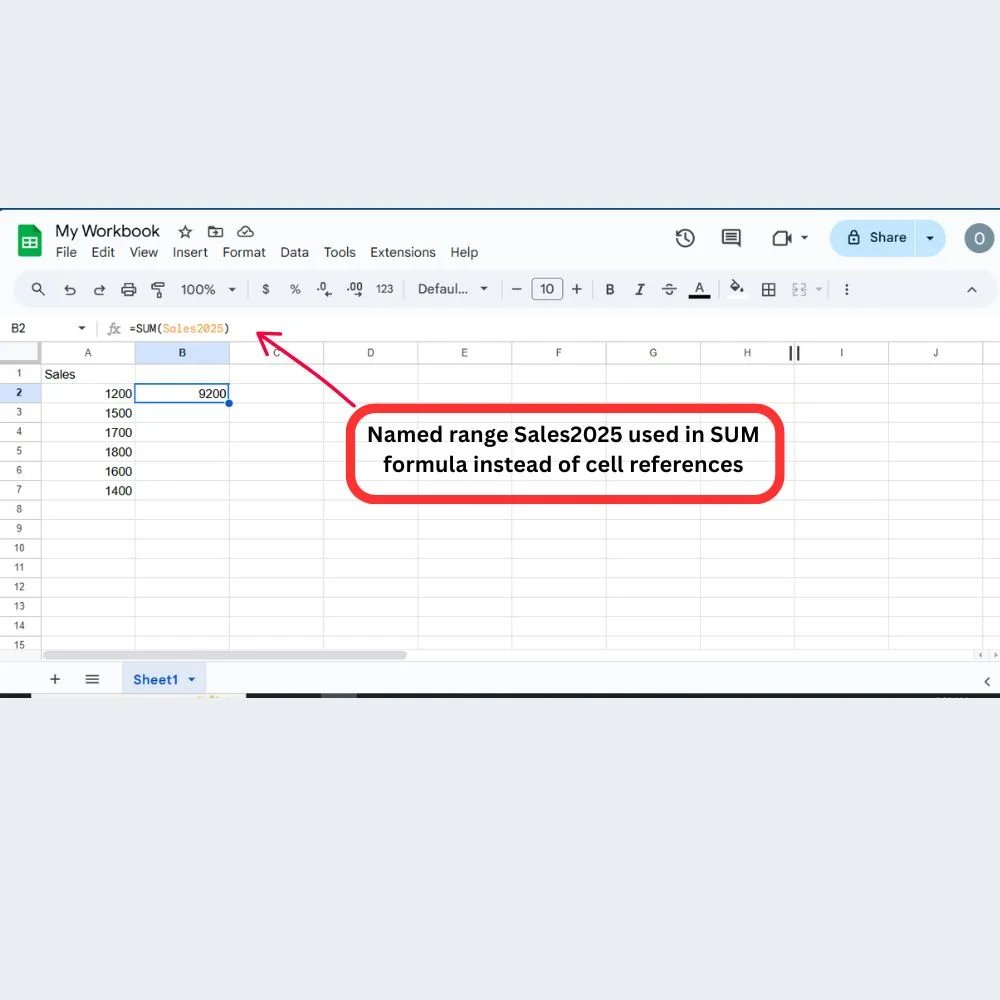Viewport: 1000px width, 1000px height.
Task: Add a new sheet with plus button
Action: tap(55, 679)
